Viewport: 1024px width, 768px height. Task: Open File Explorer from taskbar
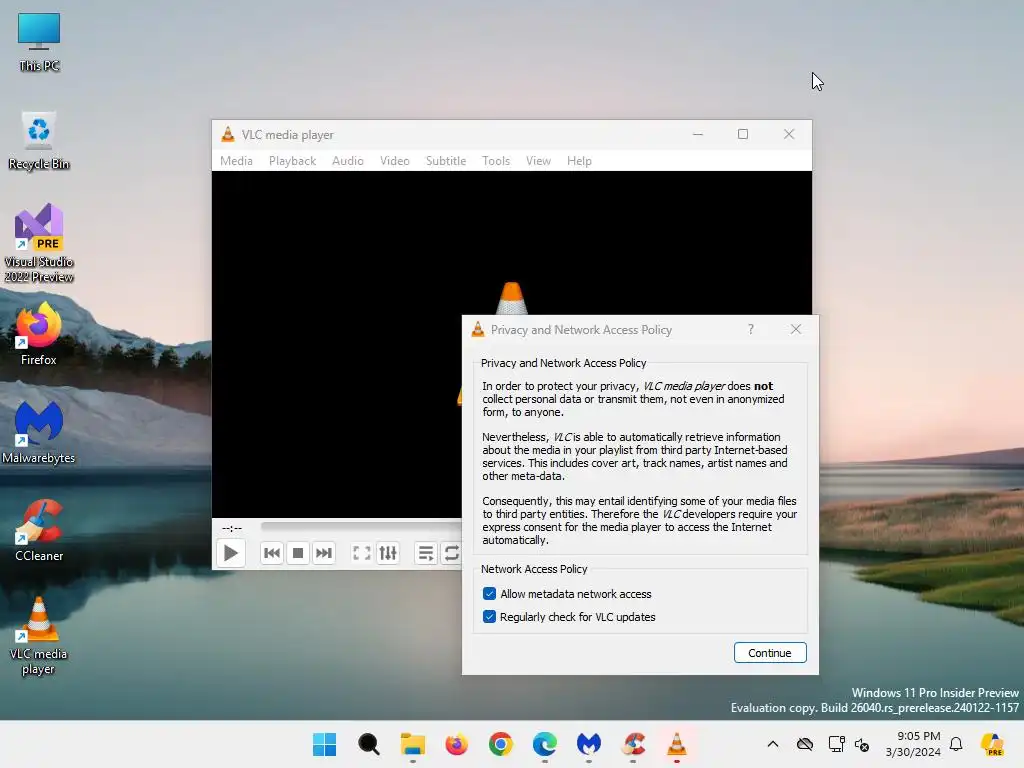tap(413, 744)
